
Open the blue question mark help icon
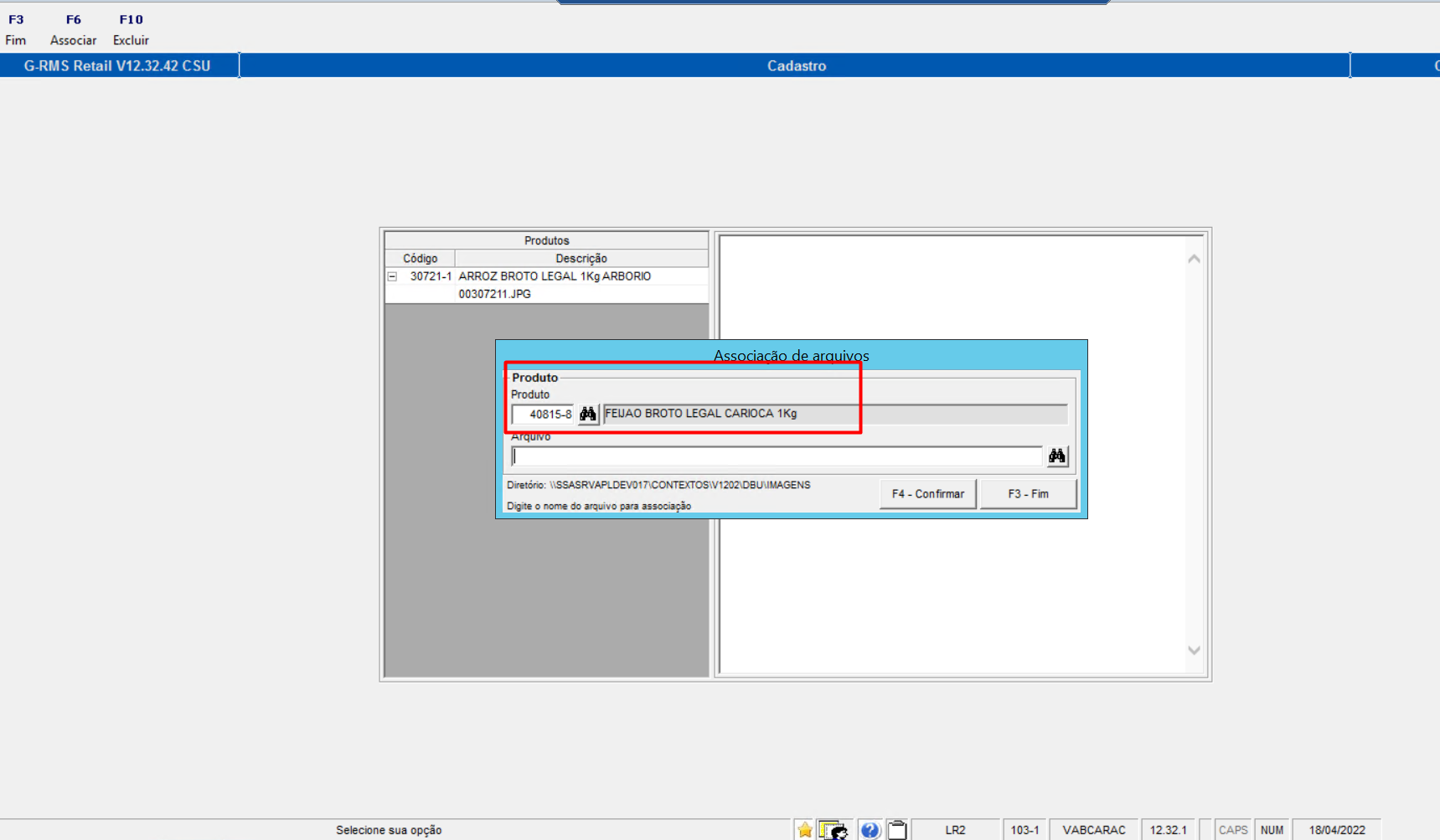point(870,830)
